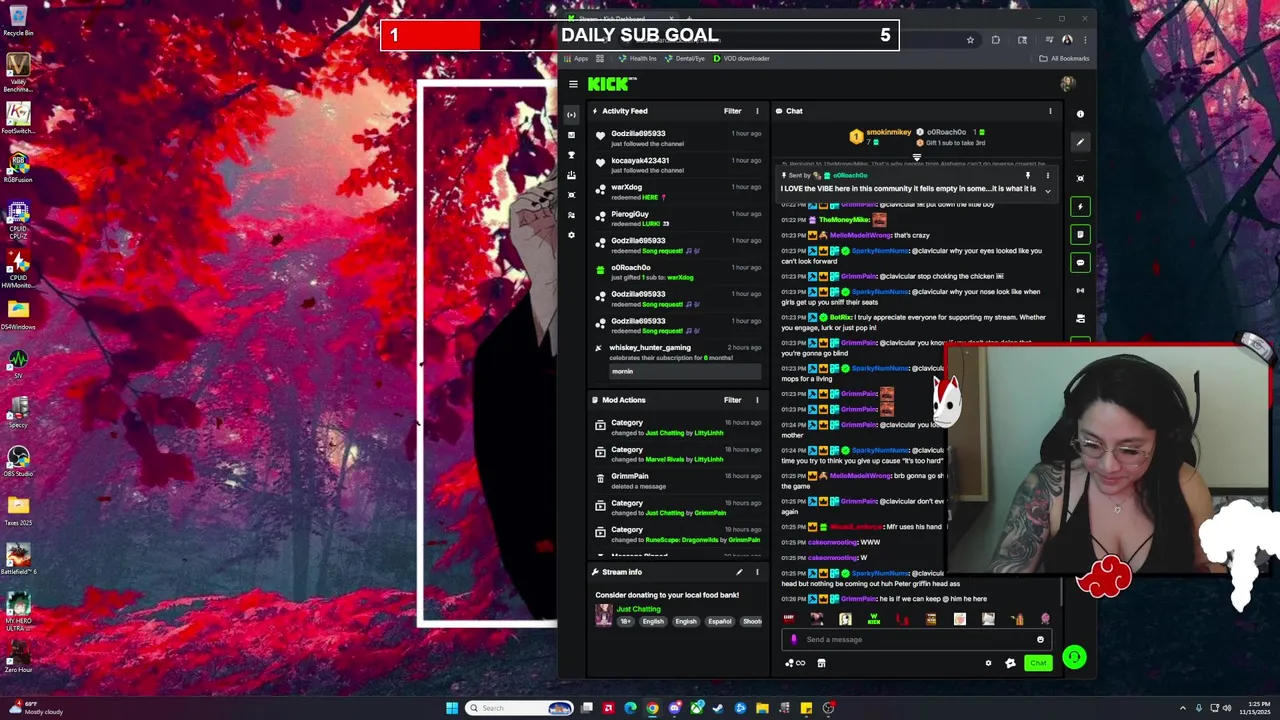Bookmark this page with star icon
The height and width of the screenshot is (720, 1280).
(970, 40)
